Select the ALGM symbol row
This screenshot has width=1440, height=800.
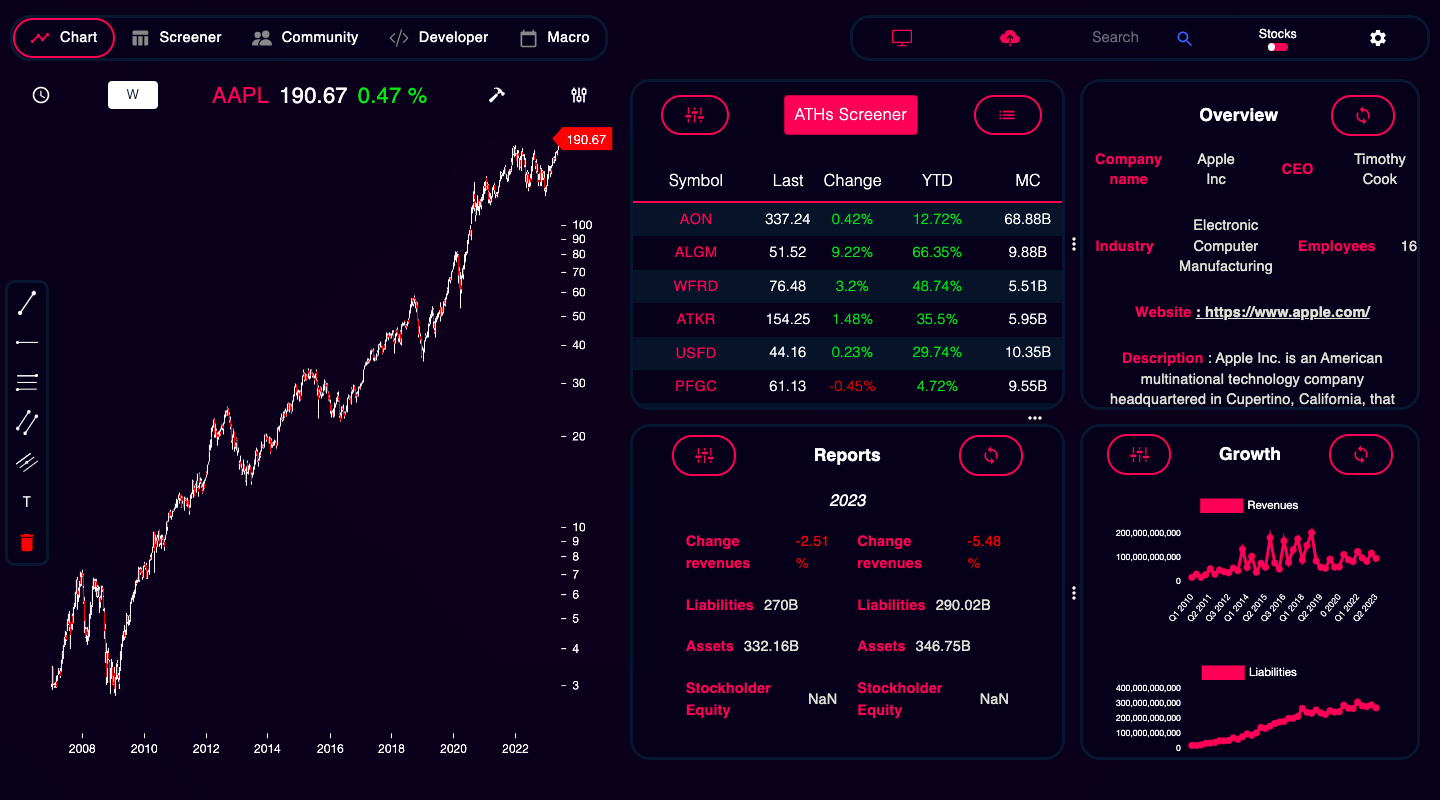[847, 252]
